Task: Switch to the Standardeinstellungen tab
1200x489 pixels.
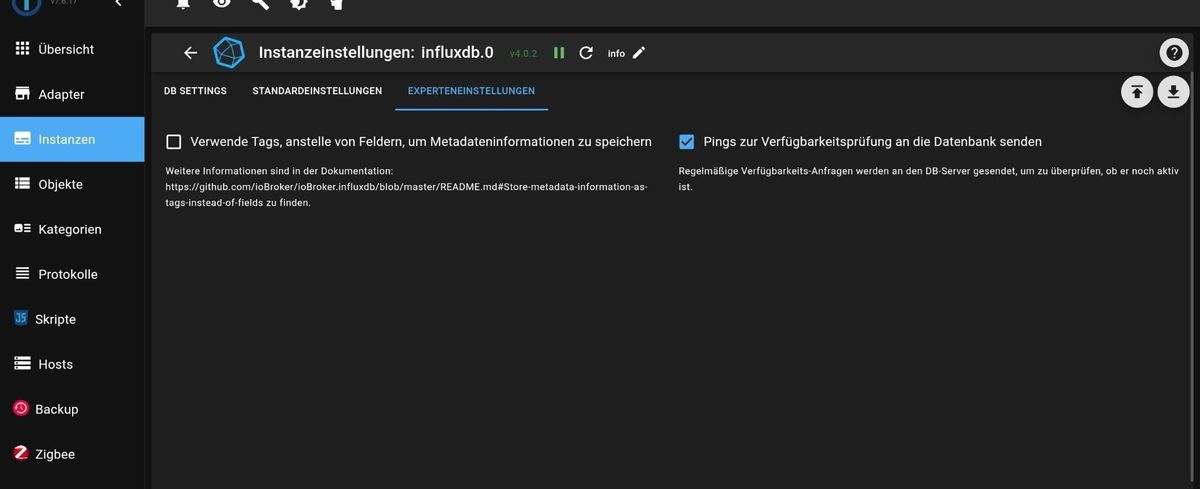Action: click(x=317, y=91)
